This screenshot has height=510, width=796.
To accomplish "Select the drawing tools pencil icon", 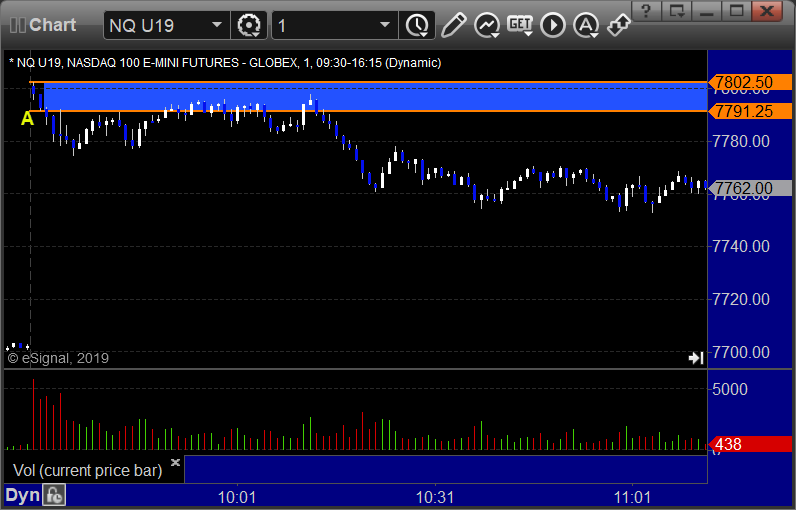I will click(453, 25).
